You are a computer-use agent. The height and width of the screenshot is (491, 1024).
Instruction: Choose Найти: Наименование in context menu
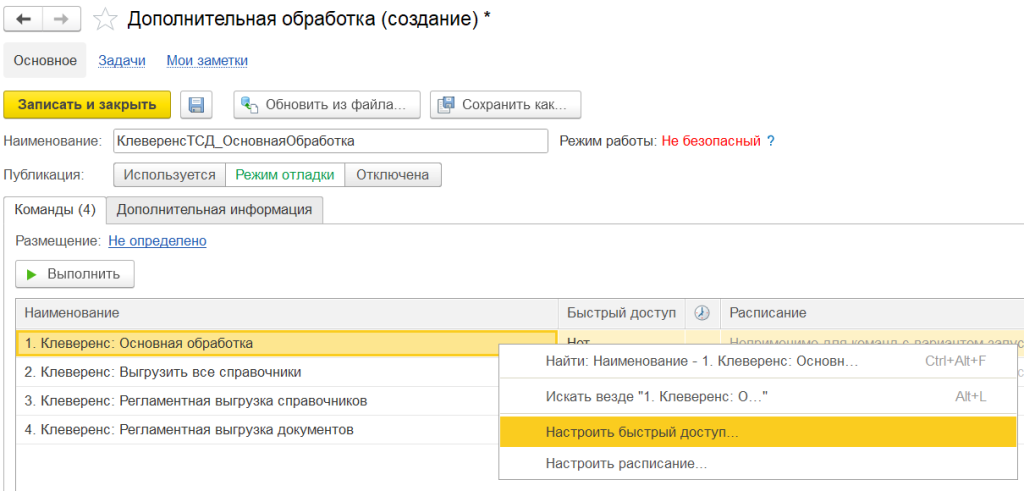click(x=758, y=361)
